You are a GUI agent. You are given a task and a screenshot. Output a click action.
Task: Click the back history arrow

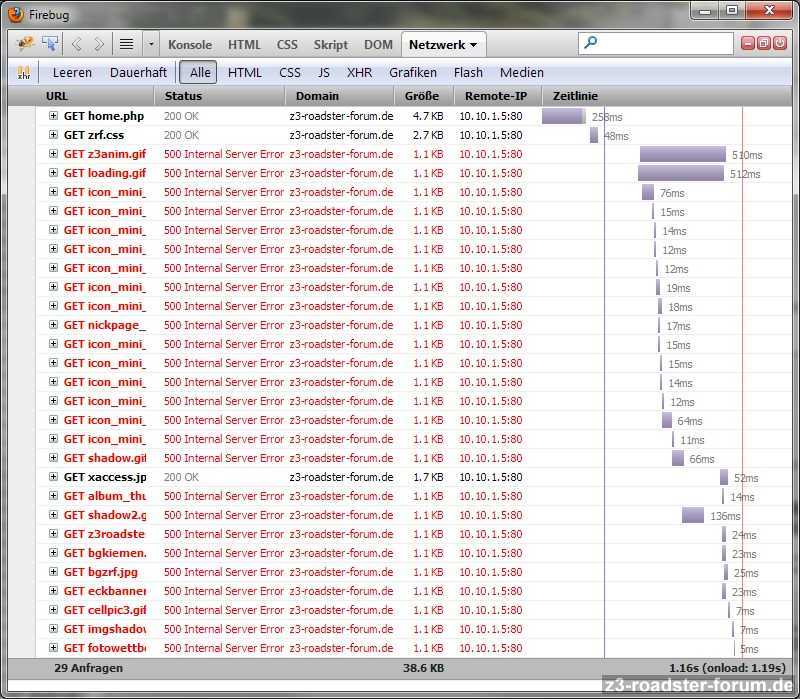(x=75, y=44)
